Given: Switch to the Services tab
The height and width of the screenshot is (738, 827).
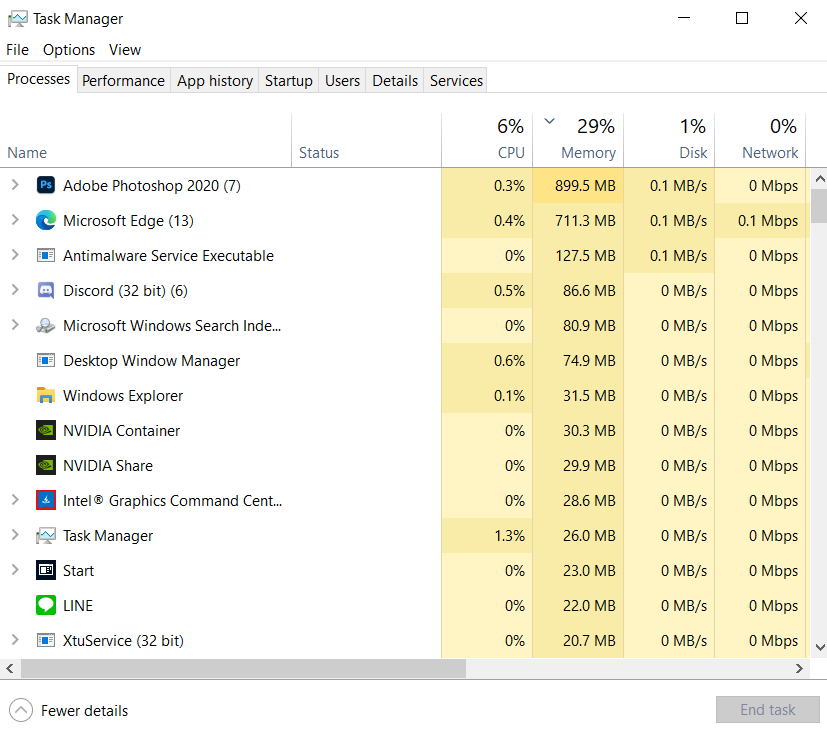Looking at the screenshot, I should [456, 81].
